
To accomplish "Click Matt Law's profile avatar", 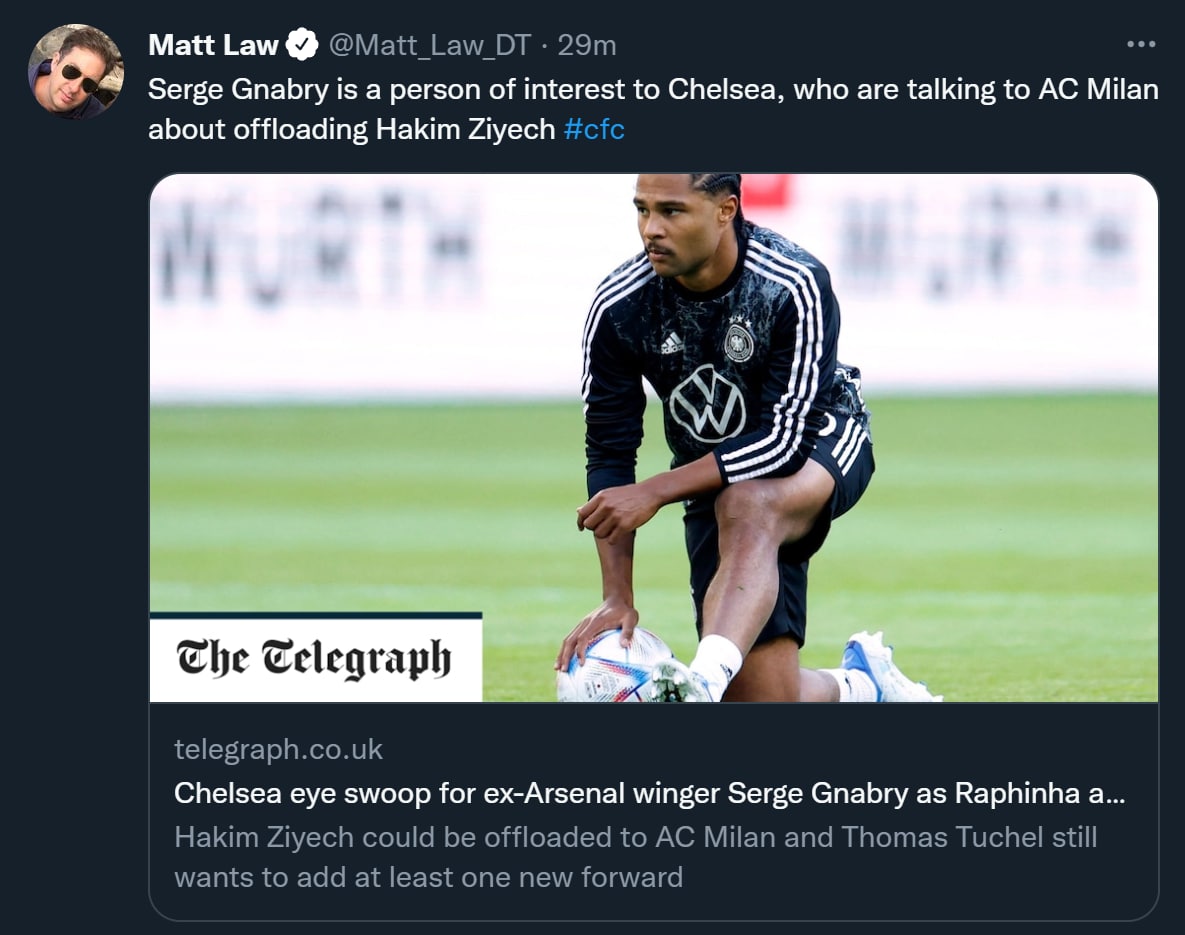I will tap(76, 71).
